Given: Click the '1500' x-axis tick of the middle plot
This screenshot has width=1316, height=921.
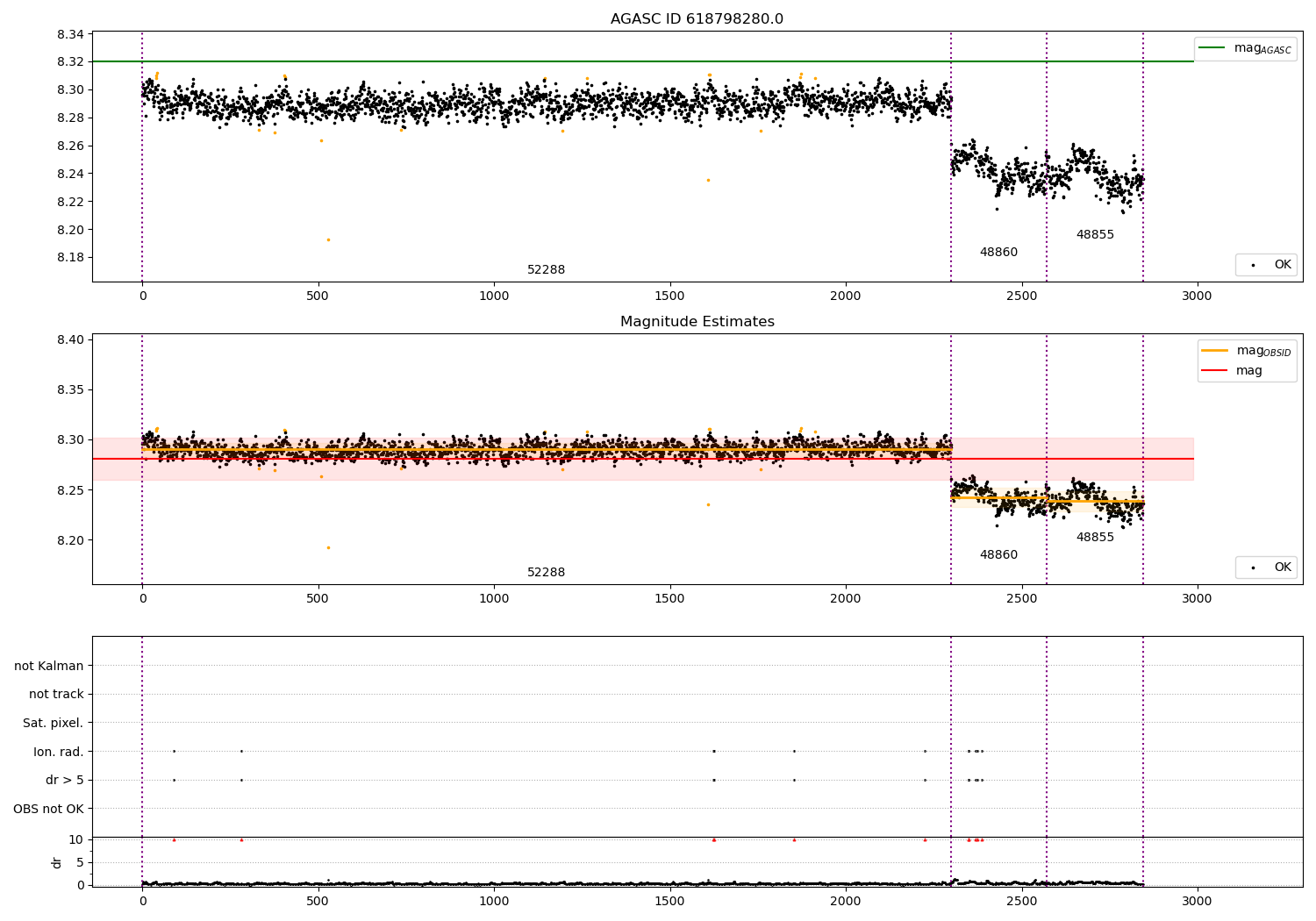Looking at the screenshot, I should point(669,599).
